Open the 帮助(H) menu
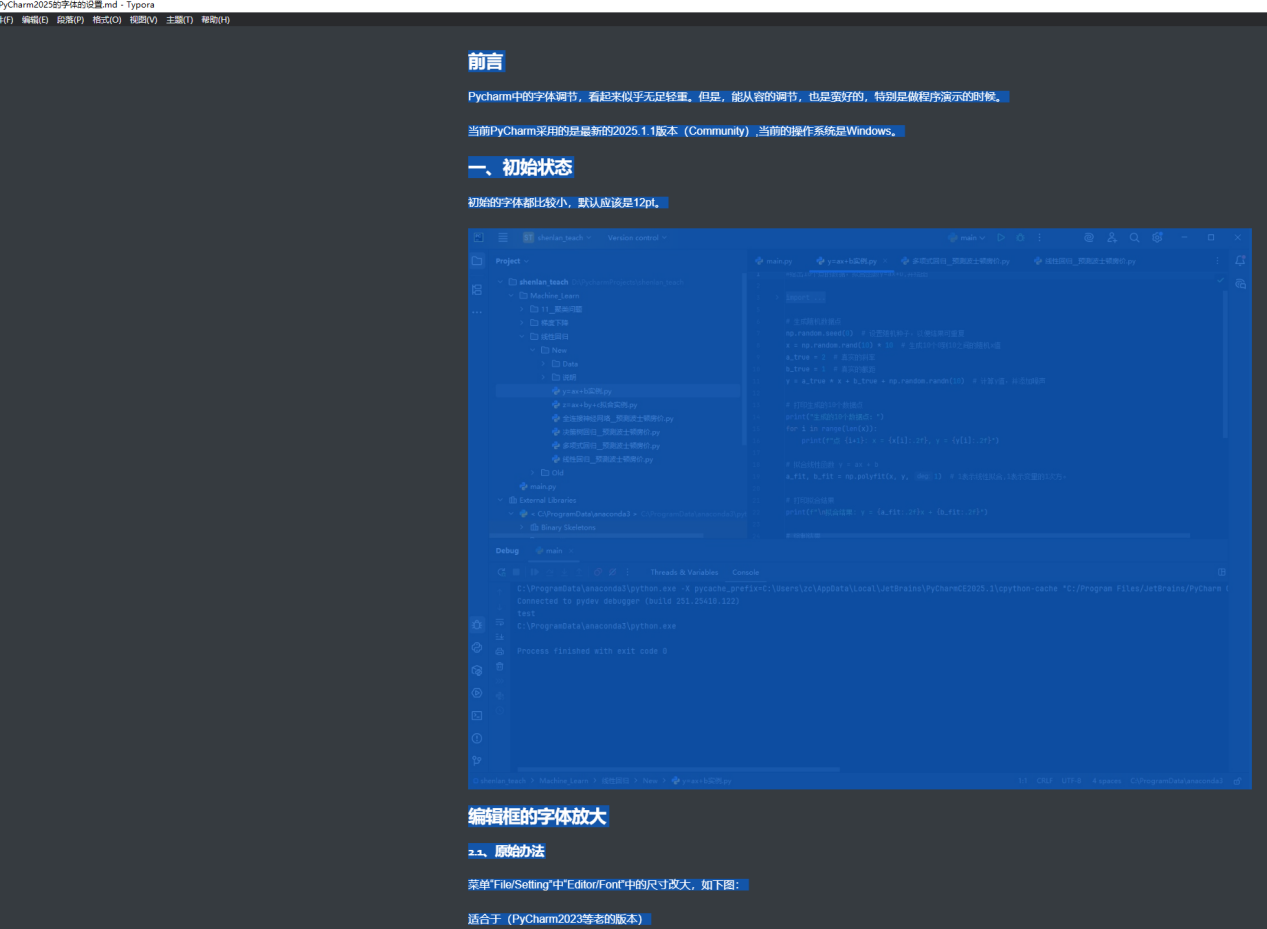The height and width of the screenshot is (929, 1267). (x=215, y=20)
